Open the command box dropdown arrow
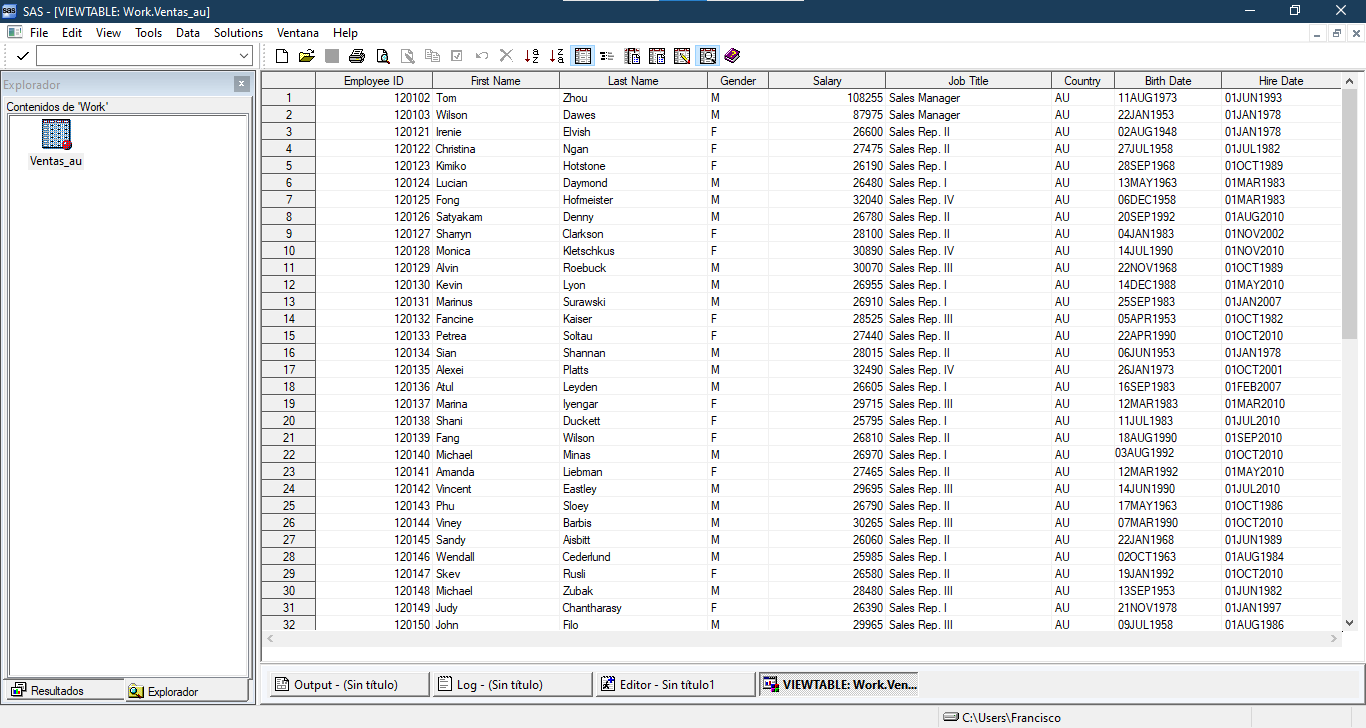Image resolution: width=1366 pixels, height=728 pixels. coord(245,56)
